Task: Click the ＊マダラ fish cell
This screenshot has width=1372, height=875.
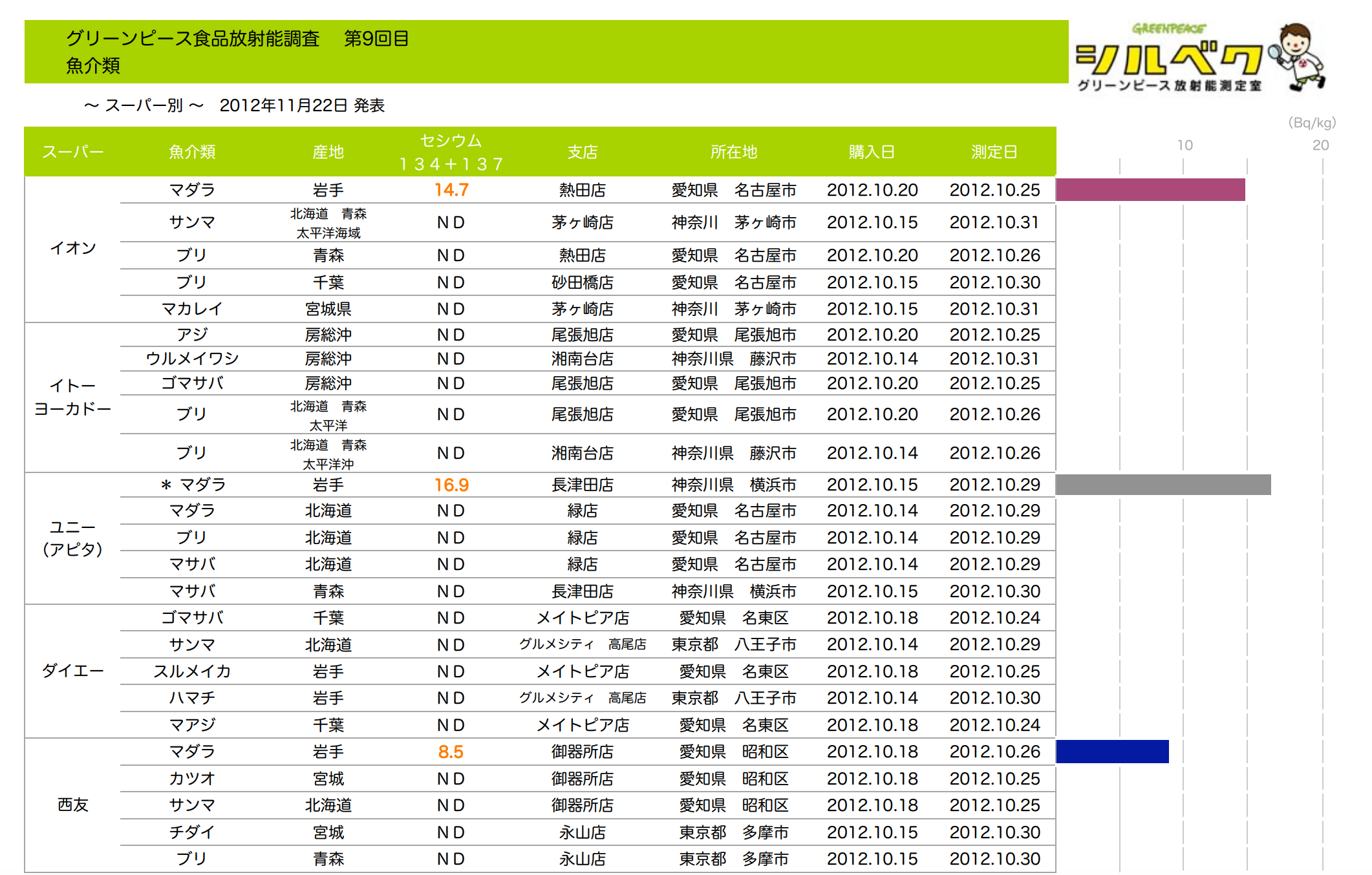Action: 193,485
